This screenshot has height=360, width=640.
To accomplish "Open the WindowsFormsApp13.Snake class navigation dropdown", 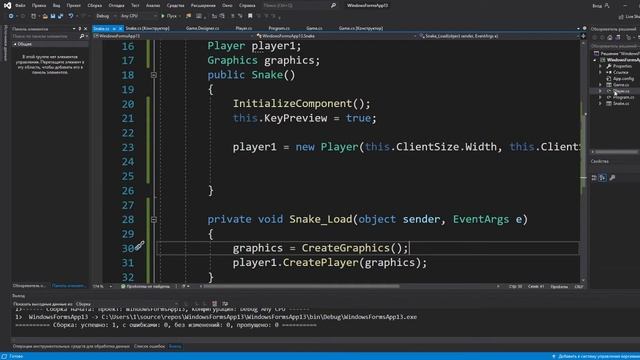I will [x=336, y=36].
